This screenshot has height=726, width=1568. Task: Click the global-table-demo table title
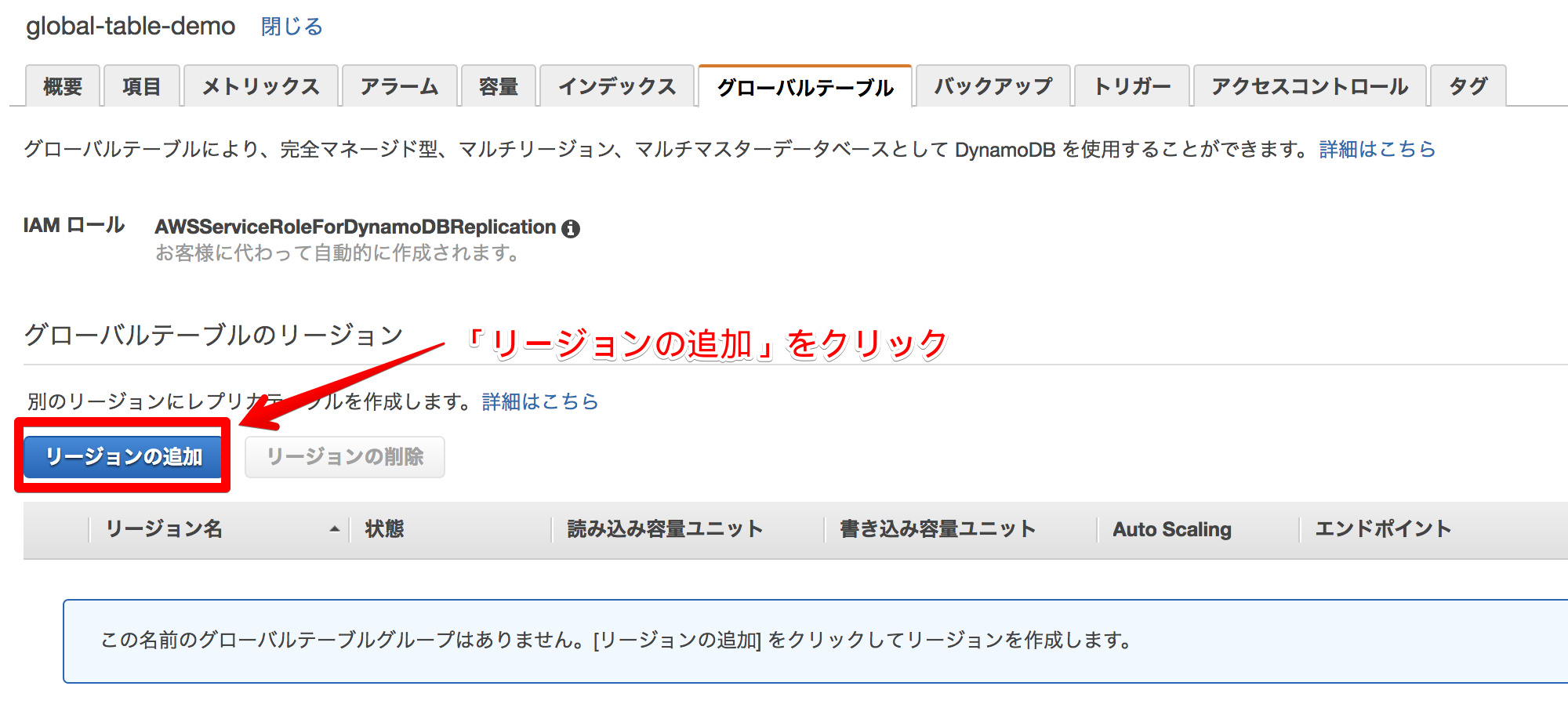131,27
